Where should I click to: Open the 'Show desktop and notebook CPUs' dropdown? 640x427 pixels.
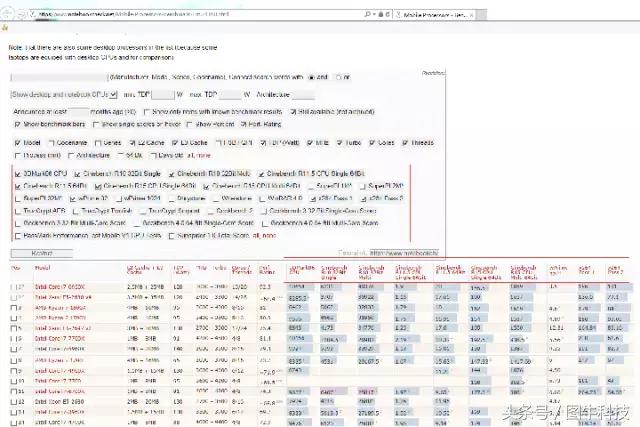click(64, 95)
